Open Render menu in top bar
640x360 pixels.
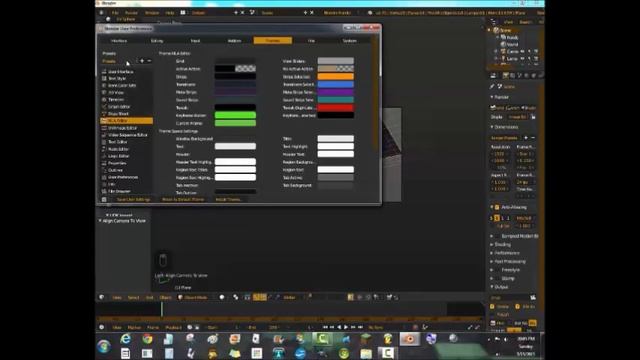pos(131,13)
